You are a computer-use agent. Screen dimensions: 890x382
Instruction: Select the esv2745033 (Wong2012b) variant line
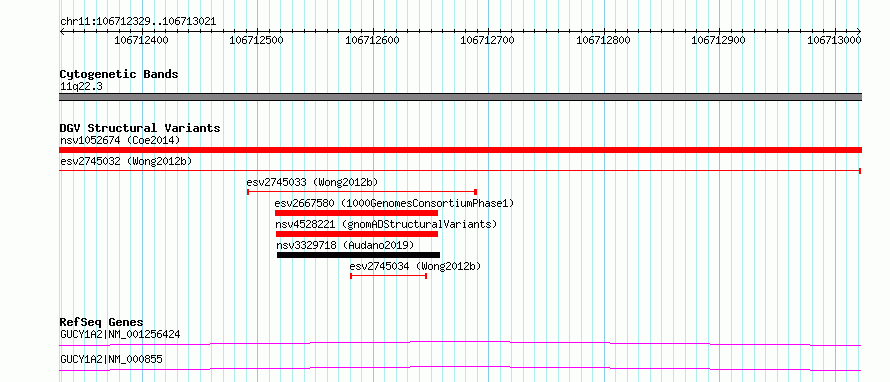[362, 192]
